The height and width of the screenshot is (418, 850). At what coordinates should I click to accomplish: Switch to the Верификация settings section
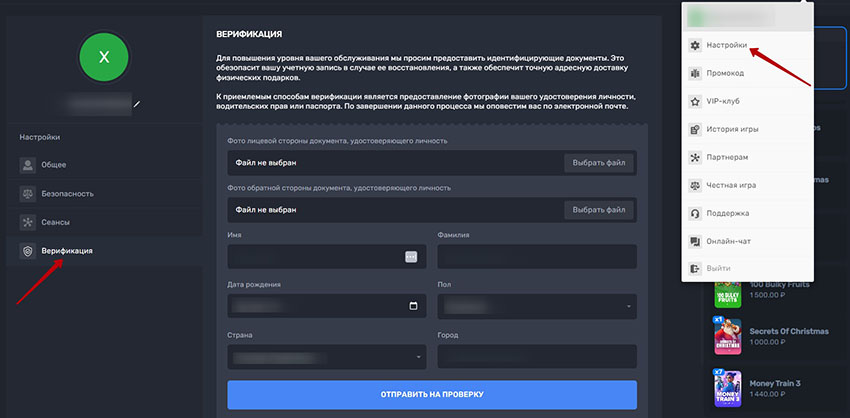tap(104, 251)
